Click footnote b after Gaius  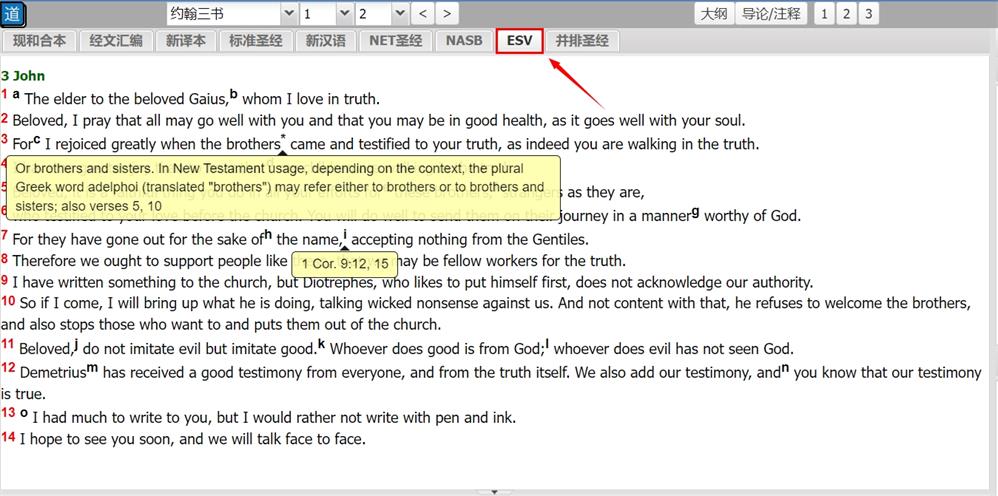[234, 95]
